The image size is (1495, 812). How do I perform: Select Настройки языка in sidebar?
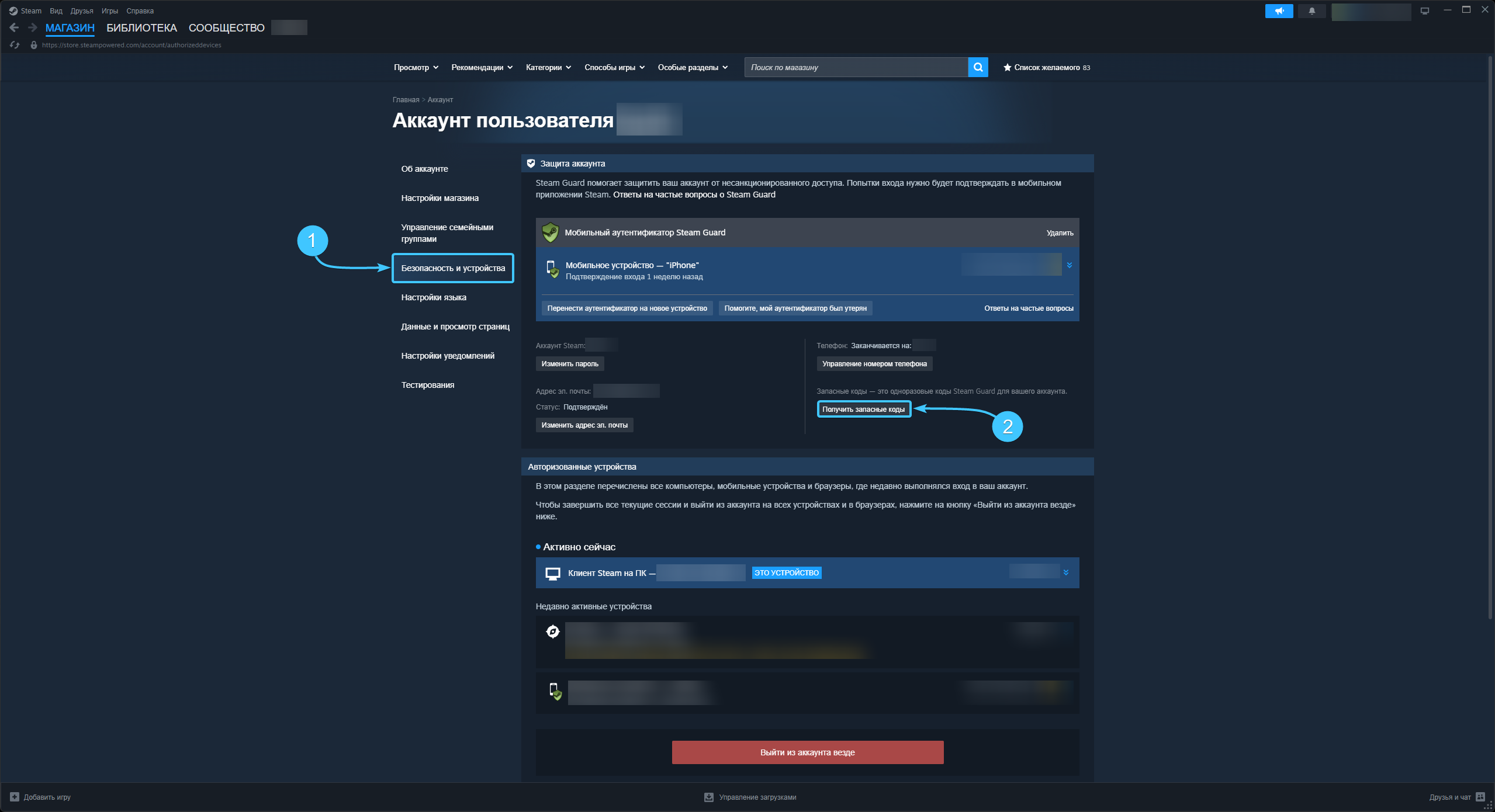pyautogui.click(x=434, y=297)
